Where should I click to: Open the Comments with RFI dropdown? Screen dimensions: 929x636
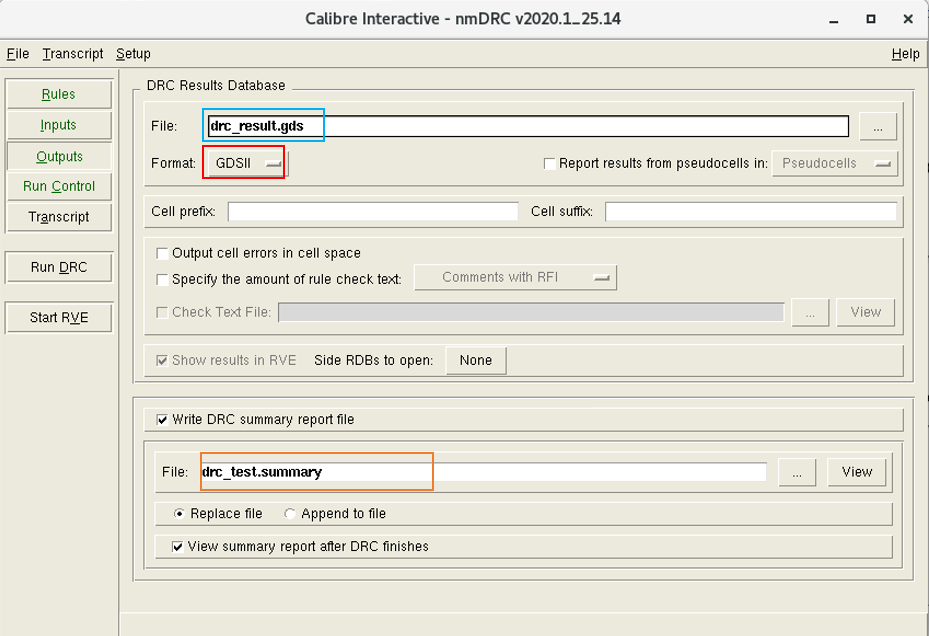coord(515,277)
